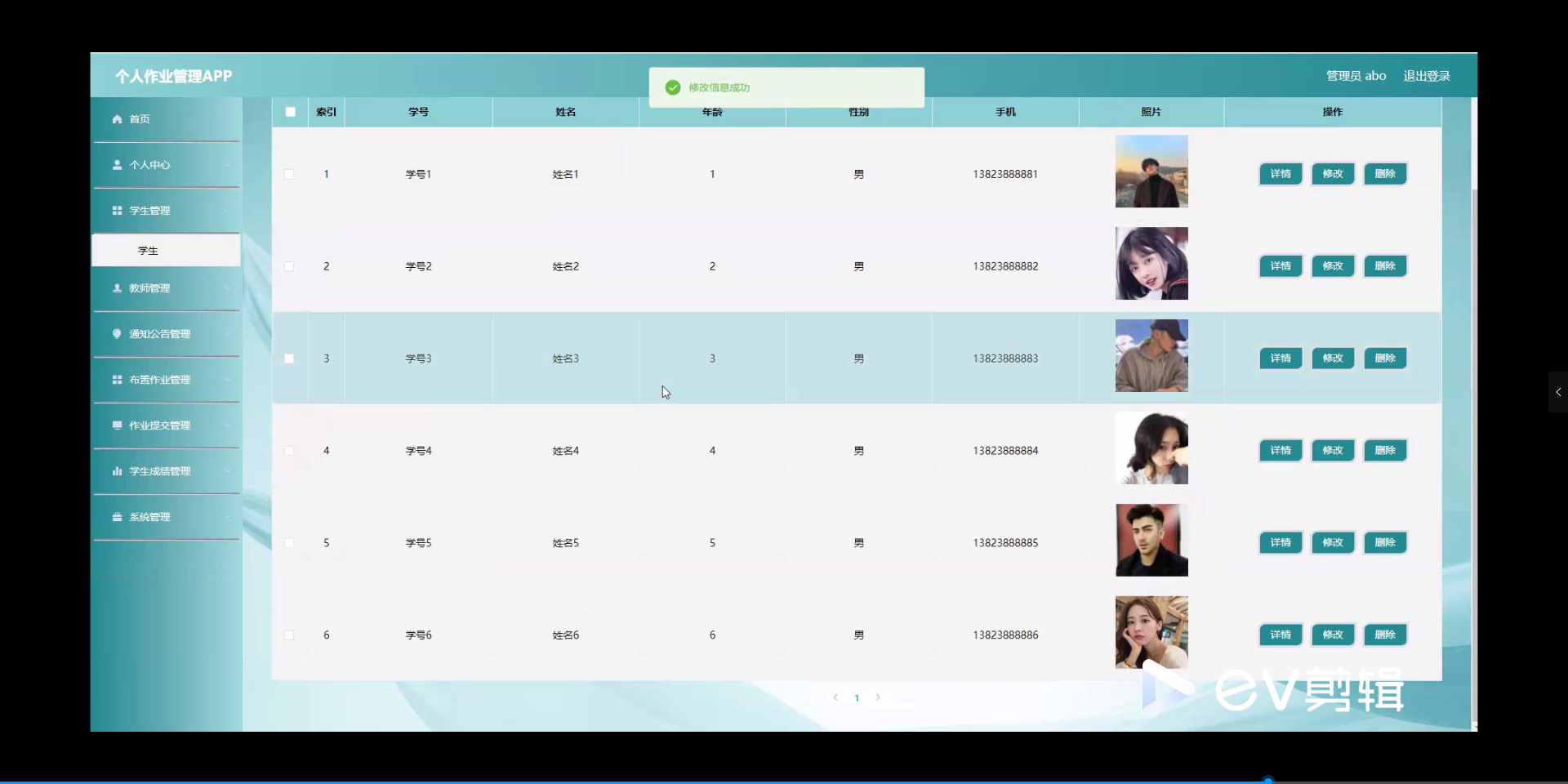The image size is (1568, 784).
Task: Click 详情 button for 姓名4
Action: point(1281,451)
